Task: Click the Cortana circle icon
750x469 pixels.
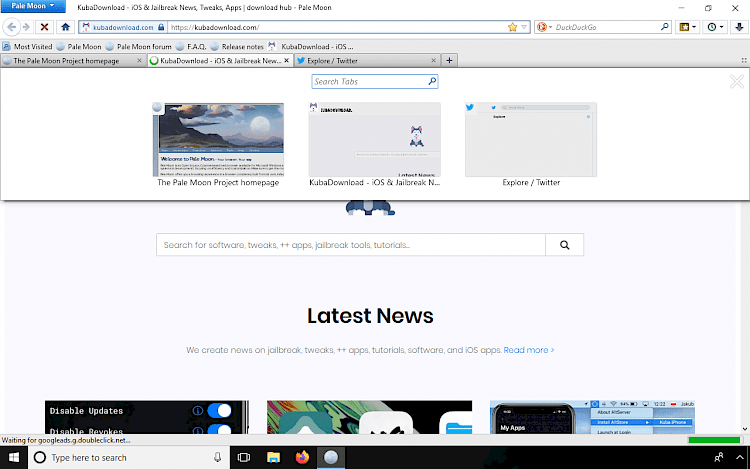Action: tap(40, 458)
